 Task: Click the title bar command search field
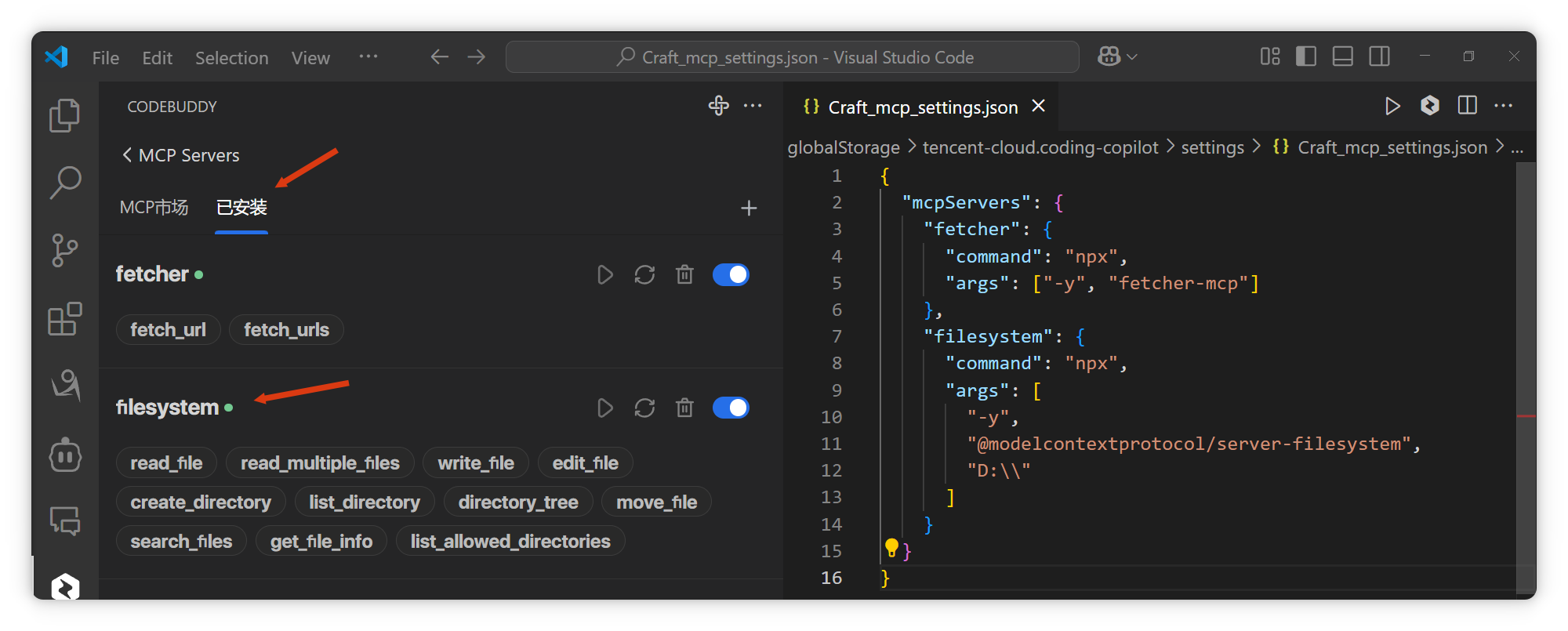click(x=792, y=57)
